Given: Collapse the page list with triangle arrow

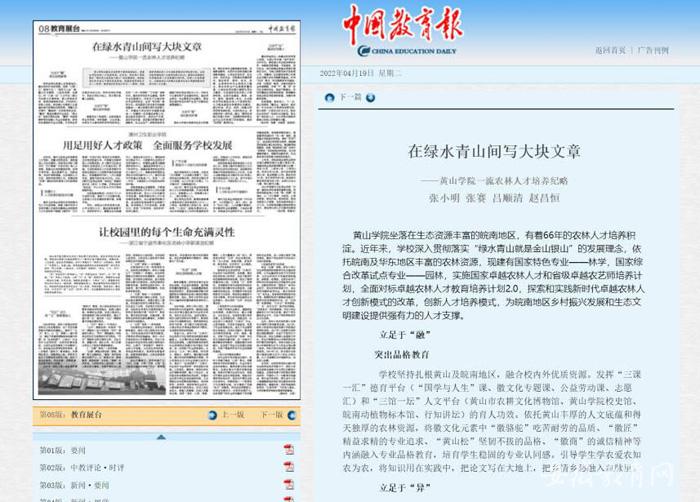Looking at the screenshot, I should [x=162, y=437].
